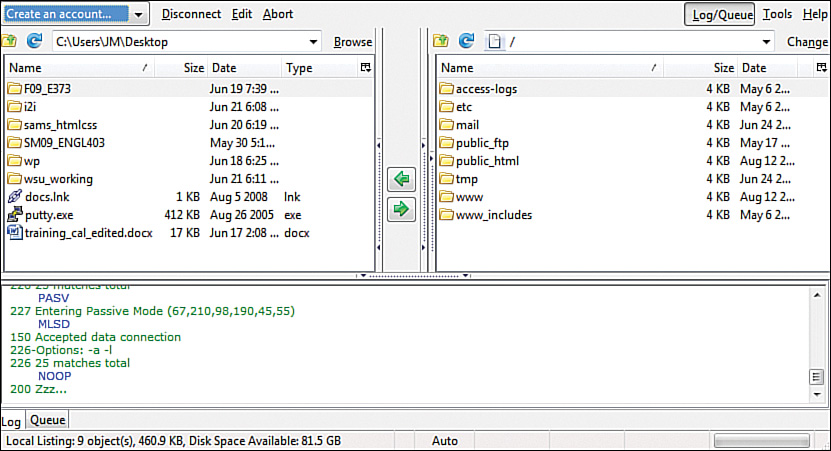
Task: Select the F09_E373 folder icon
Action: pyautogui.click(x=15, y=89)
